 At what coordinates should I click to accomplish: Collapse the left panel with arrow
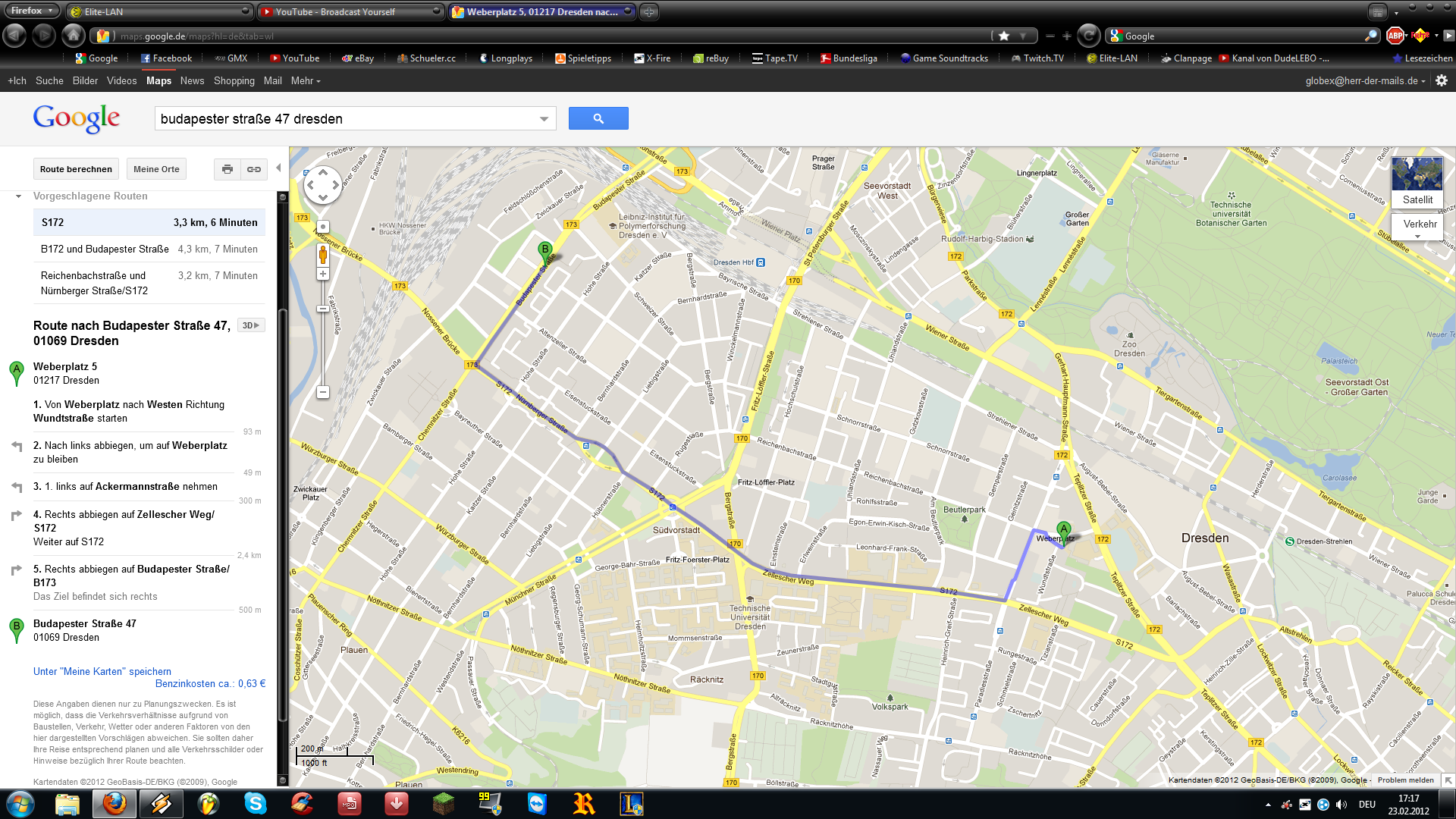coord(278,168)
